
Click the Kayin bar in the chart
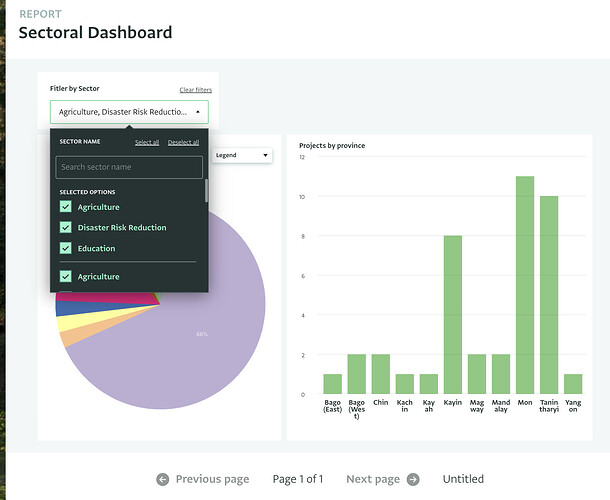(x=453, y=315)
